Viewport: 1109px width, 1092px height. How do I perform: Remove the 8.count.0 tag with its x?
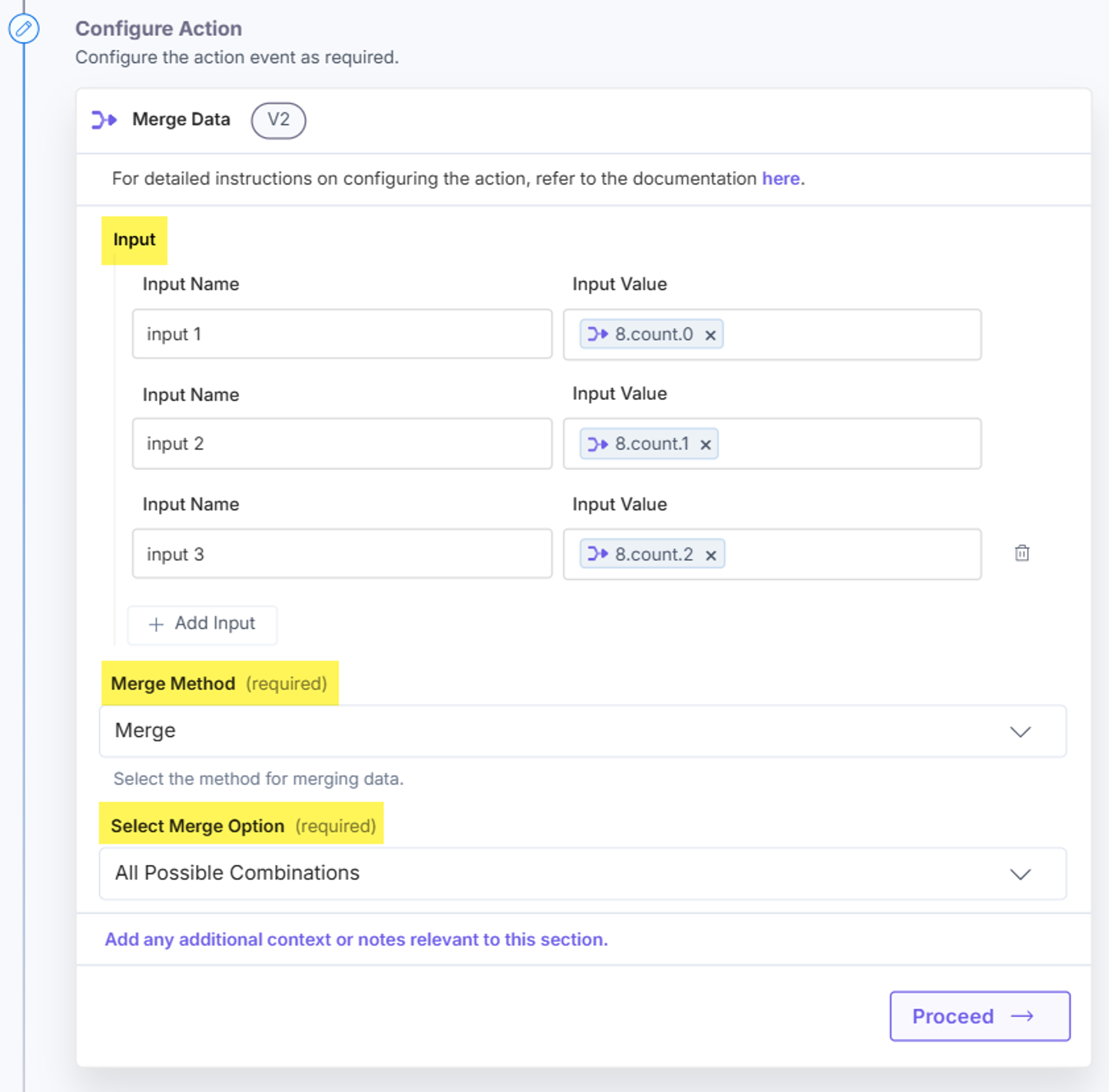point(710,335)
